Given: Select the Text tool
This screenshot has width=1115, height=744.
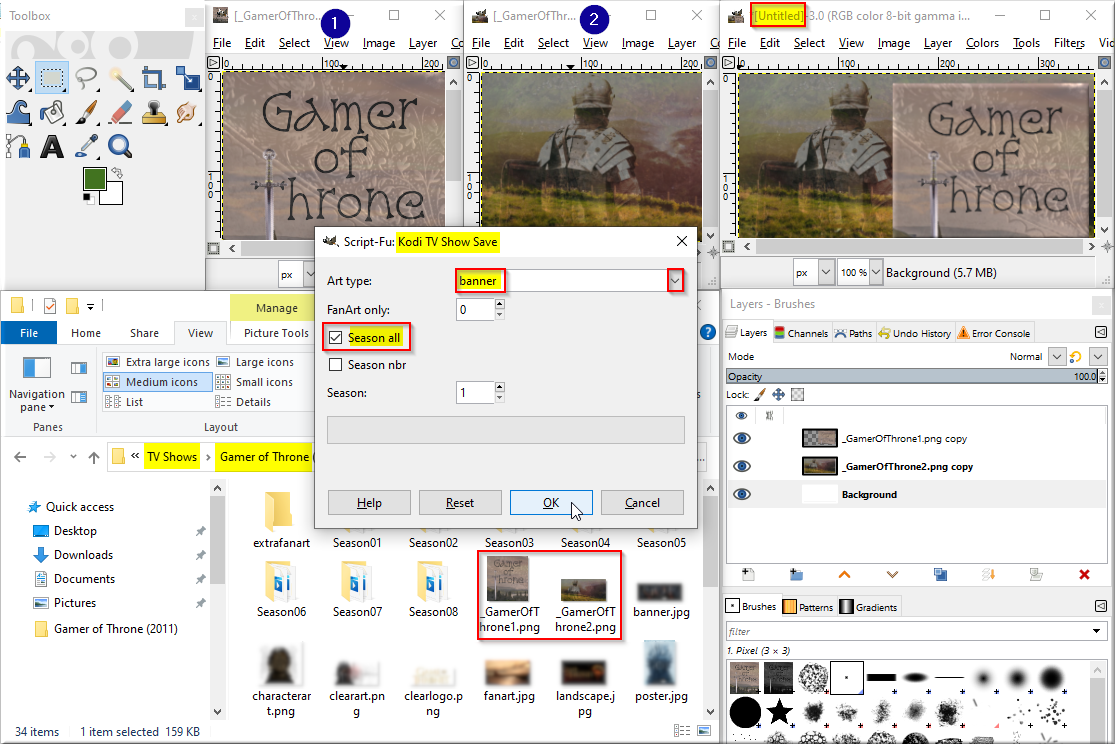Looking at the screenshot, I should coord(52,147).
